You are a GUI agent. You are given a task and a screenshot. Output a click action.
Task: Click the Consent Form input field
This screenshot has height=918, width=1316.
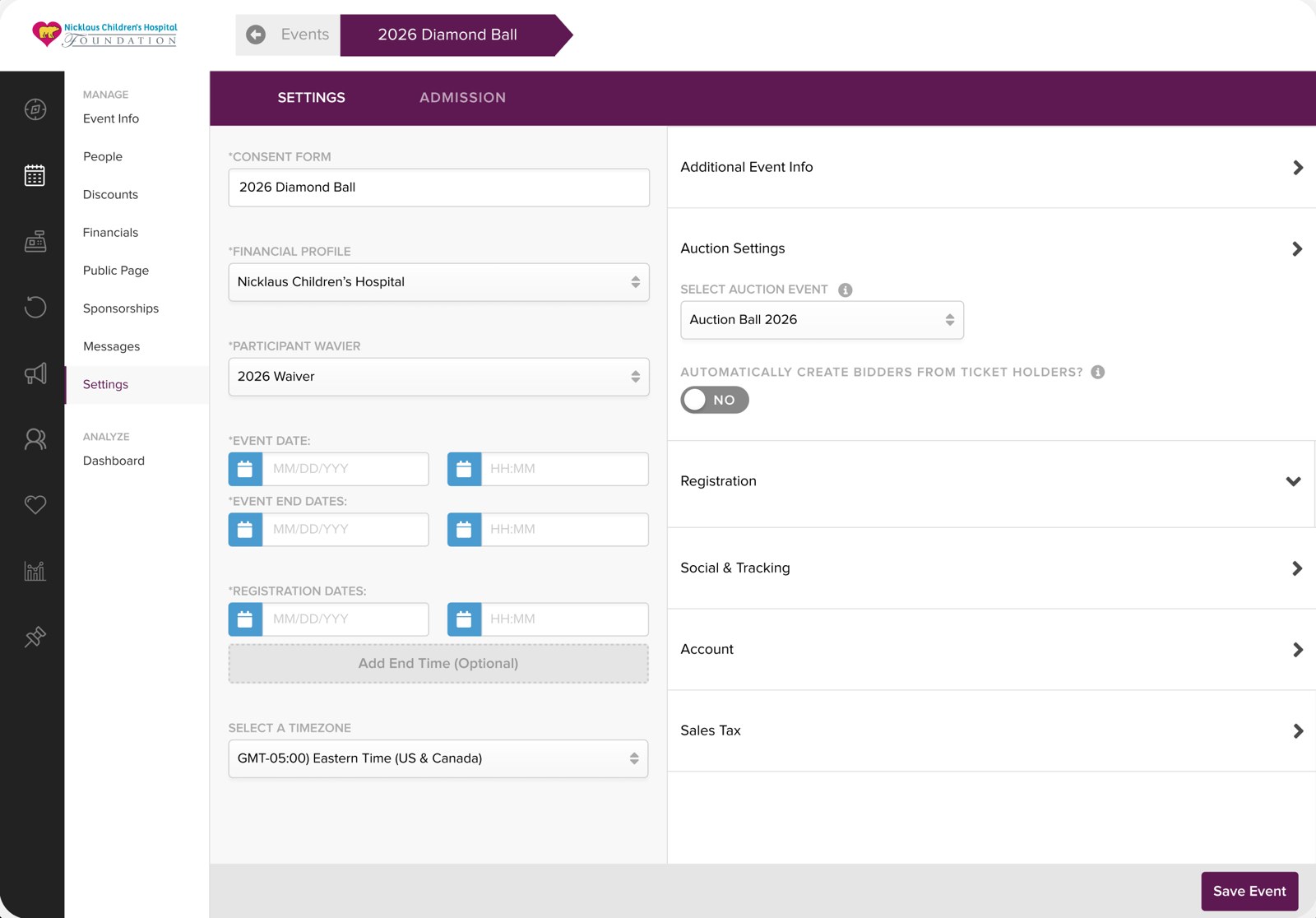tap(438, 188)
